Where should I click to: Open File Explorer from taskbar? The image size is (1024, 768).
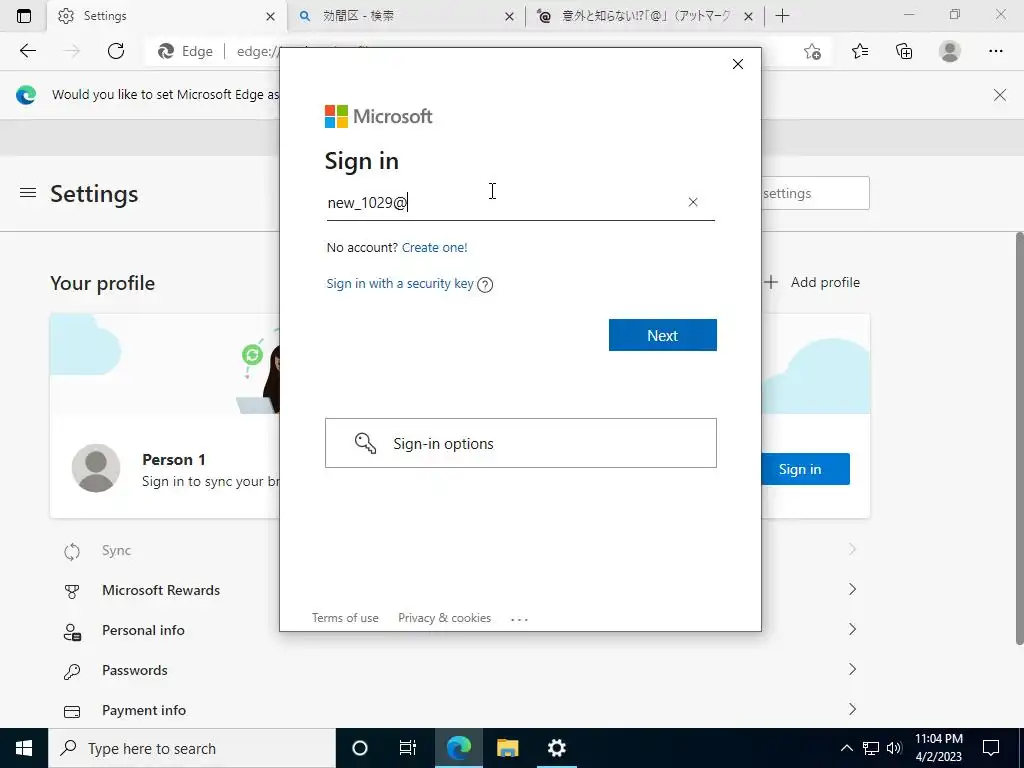[507, 748]
